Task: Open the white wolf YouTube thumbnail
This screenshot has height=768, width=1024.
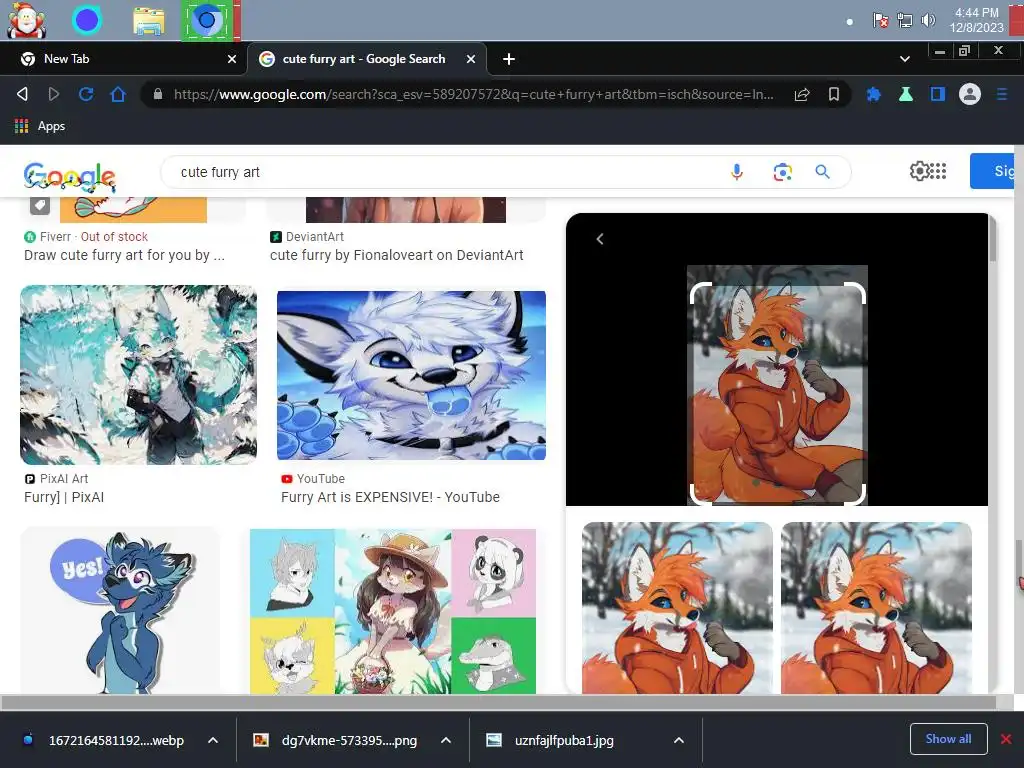Action: coord(411,376)
